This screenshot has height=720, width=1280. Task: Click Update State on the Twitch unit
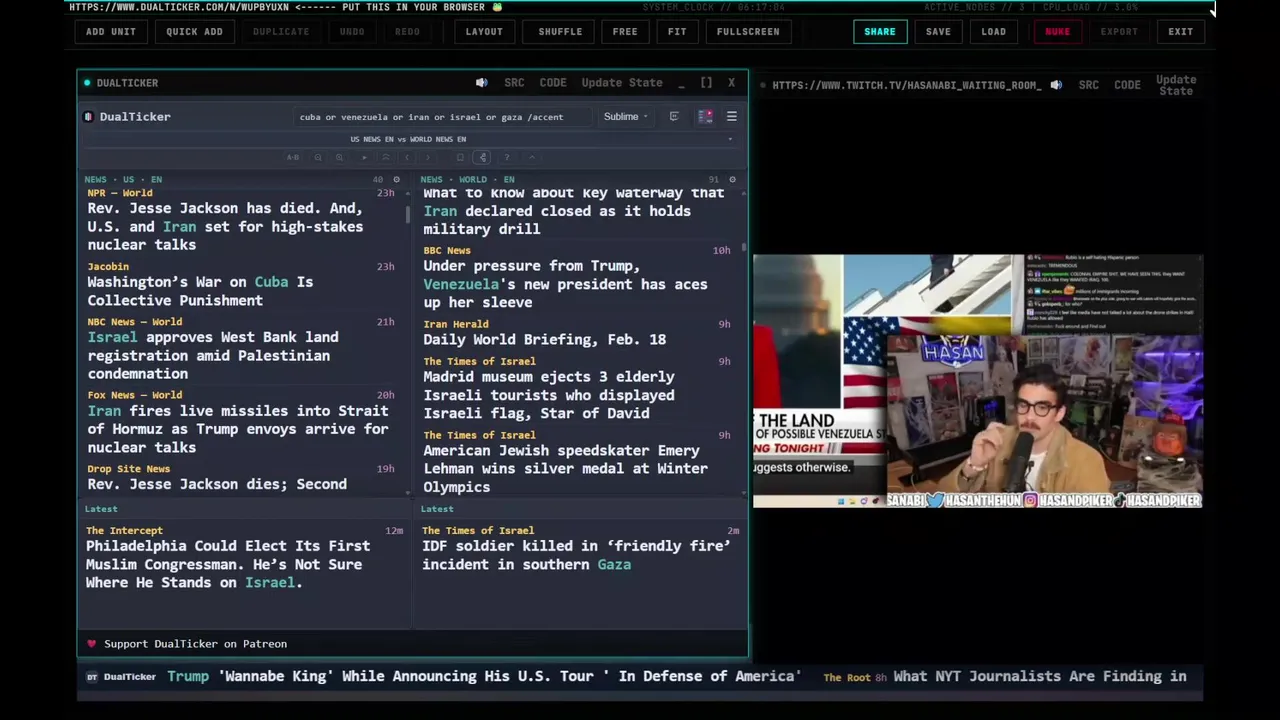coord(1176,85)
